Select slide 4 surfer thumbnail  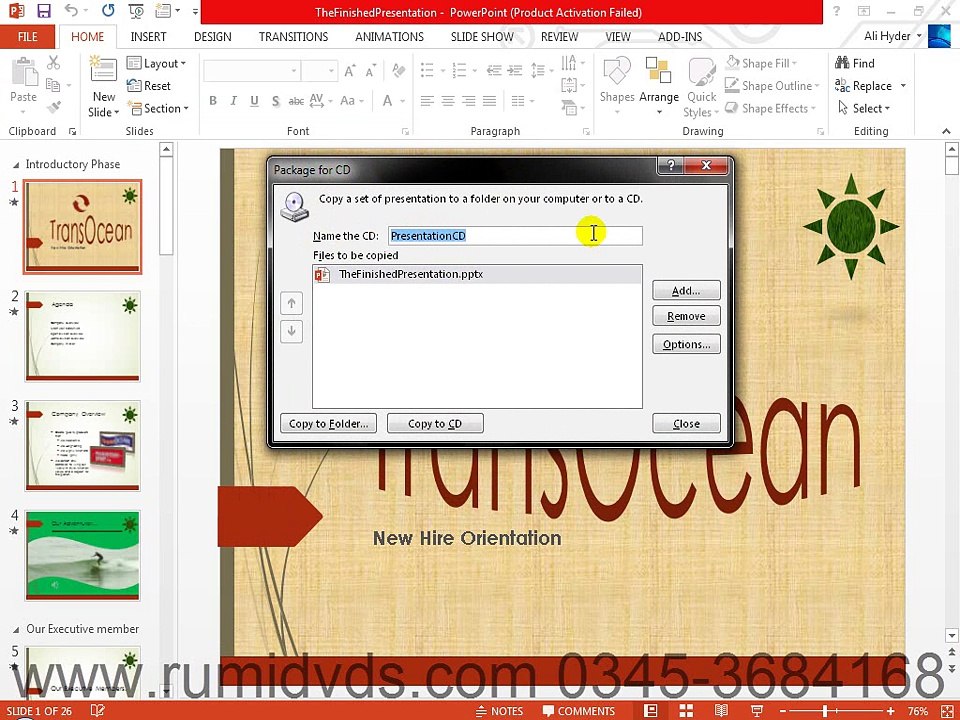[83, 555]
